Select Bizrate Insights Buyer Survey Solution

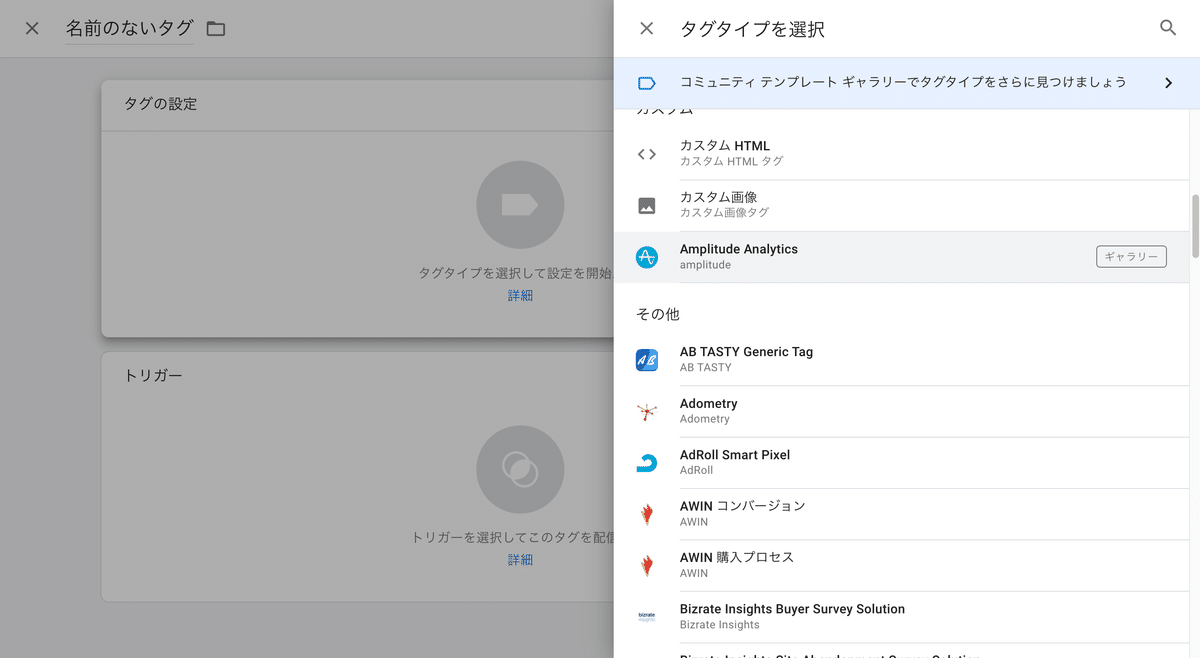coord(901,617)
